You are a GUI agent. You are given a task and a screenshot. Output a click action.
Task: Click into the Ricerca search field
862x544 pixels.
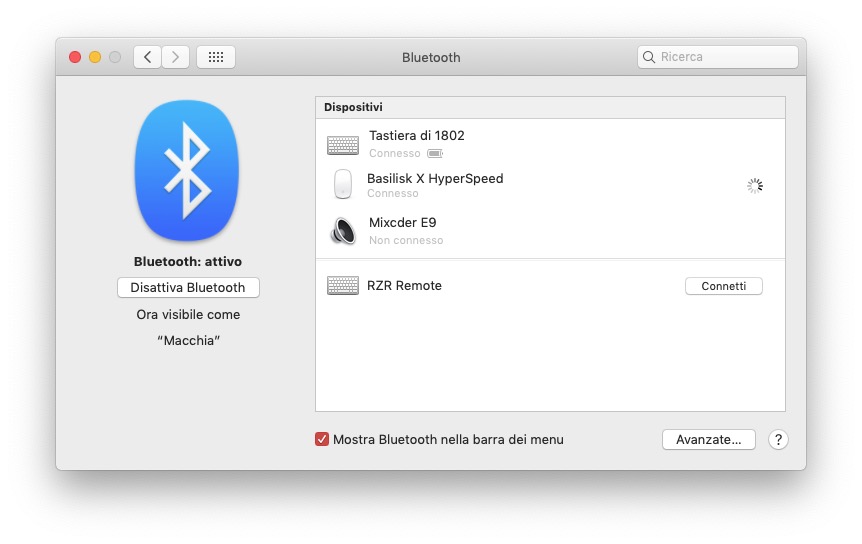(x=717, y=57)
